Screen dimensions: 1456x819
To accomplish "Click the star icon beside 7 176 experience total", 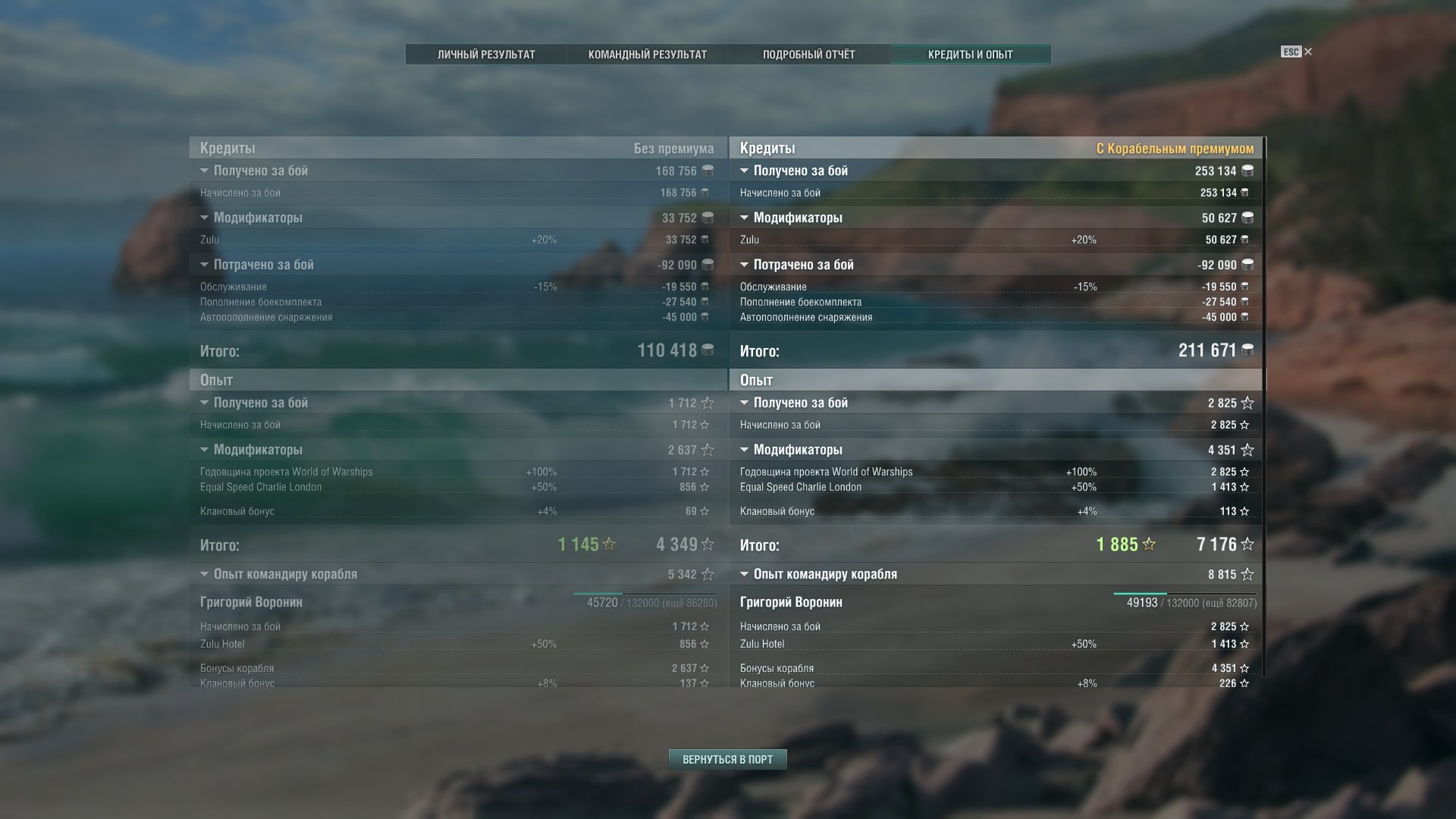I will pyautogui.click(x=1247, y=544).
